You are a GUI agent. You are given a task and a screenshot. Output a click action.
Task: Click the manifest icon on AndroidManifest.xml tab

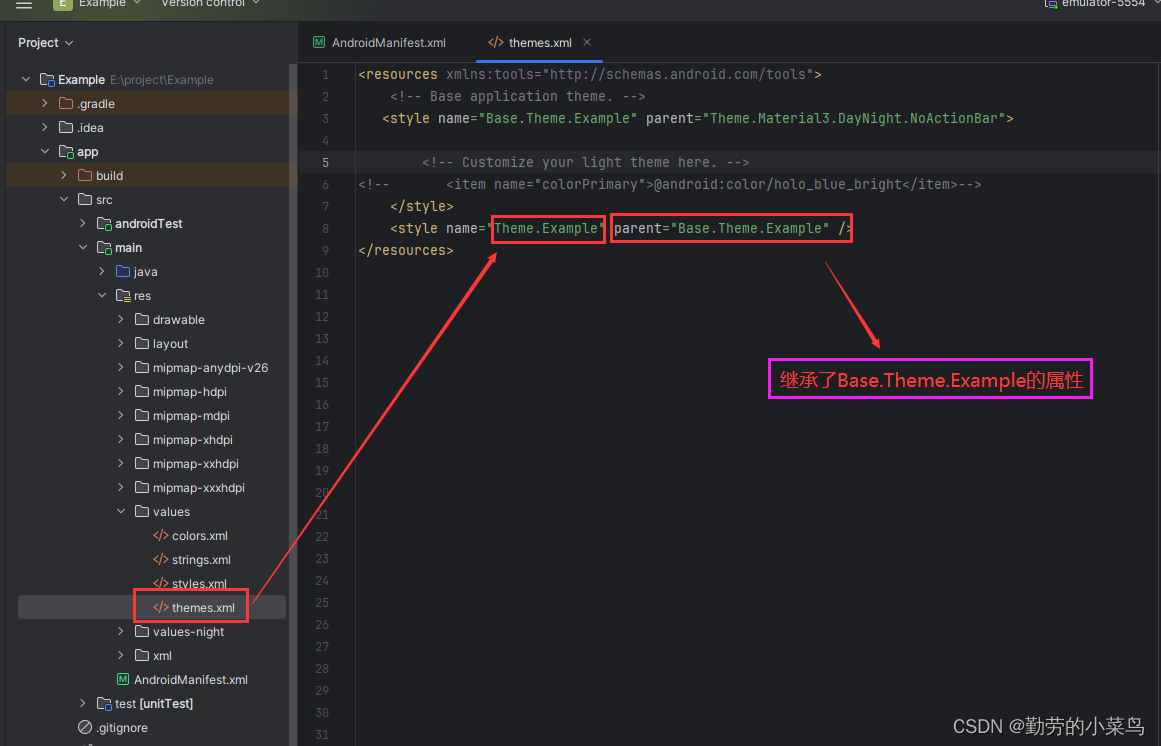coord(318,42)
